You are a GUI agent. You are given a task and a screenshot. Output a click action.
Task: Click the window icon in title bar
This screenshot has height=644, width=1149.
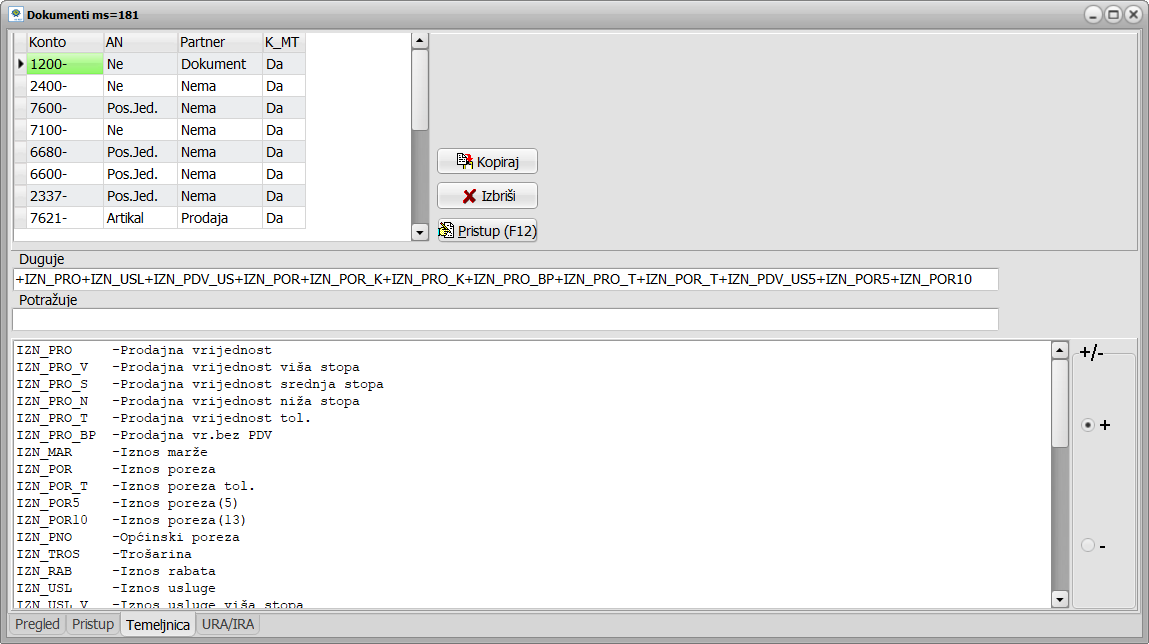click(x=15, y=15)
